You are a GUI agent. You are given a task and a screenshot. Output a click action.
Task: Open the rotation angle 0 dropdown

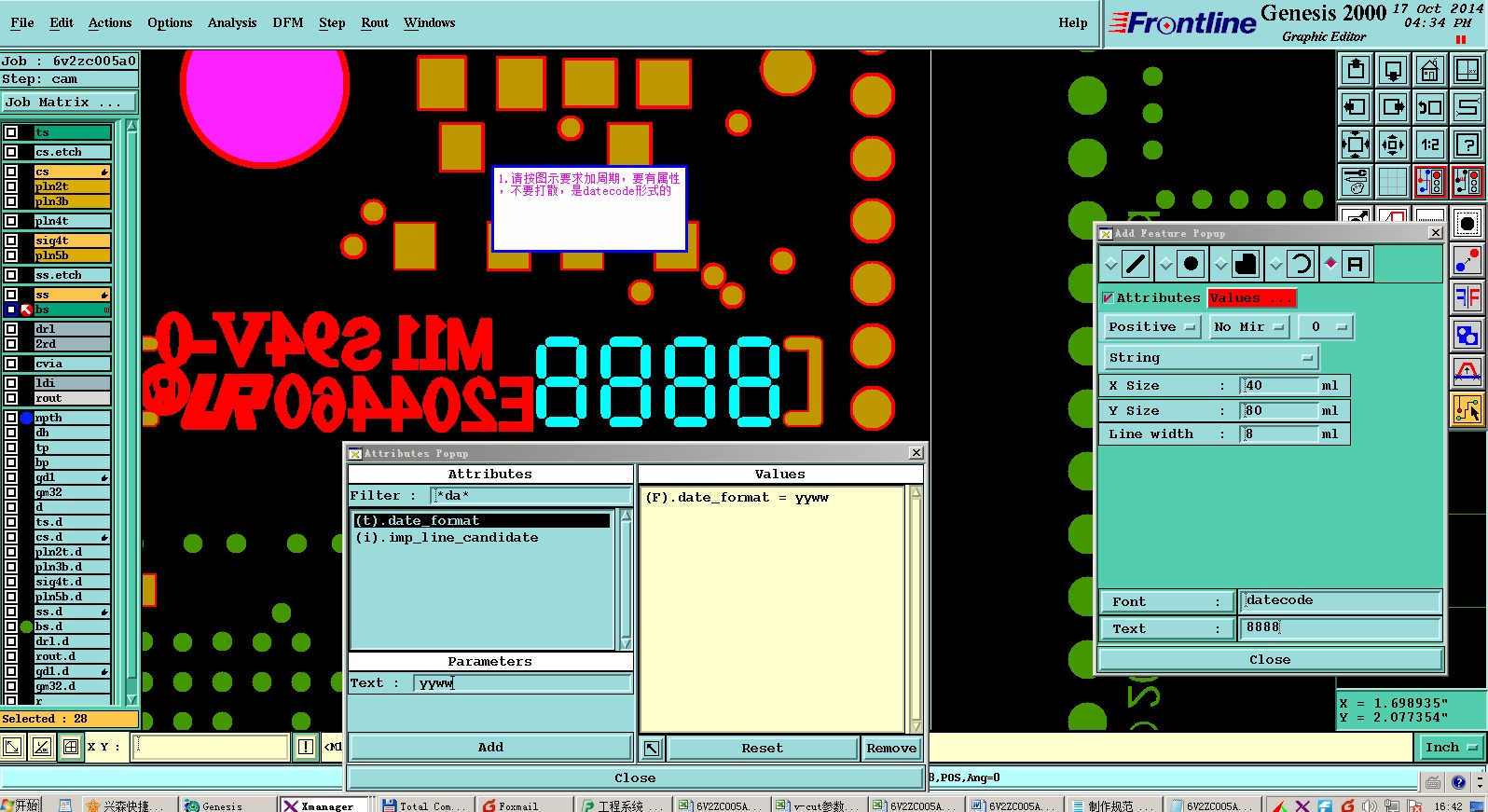coord(1325,327)
